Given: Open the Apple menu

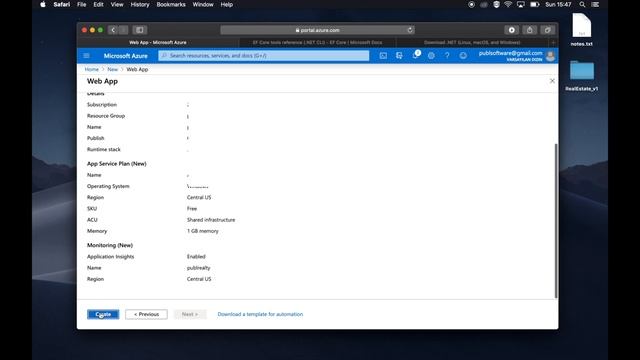Looking at the screenshot, I should pyautogui.click(x=43, y=4).
